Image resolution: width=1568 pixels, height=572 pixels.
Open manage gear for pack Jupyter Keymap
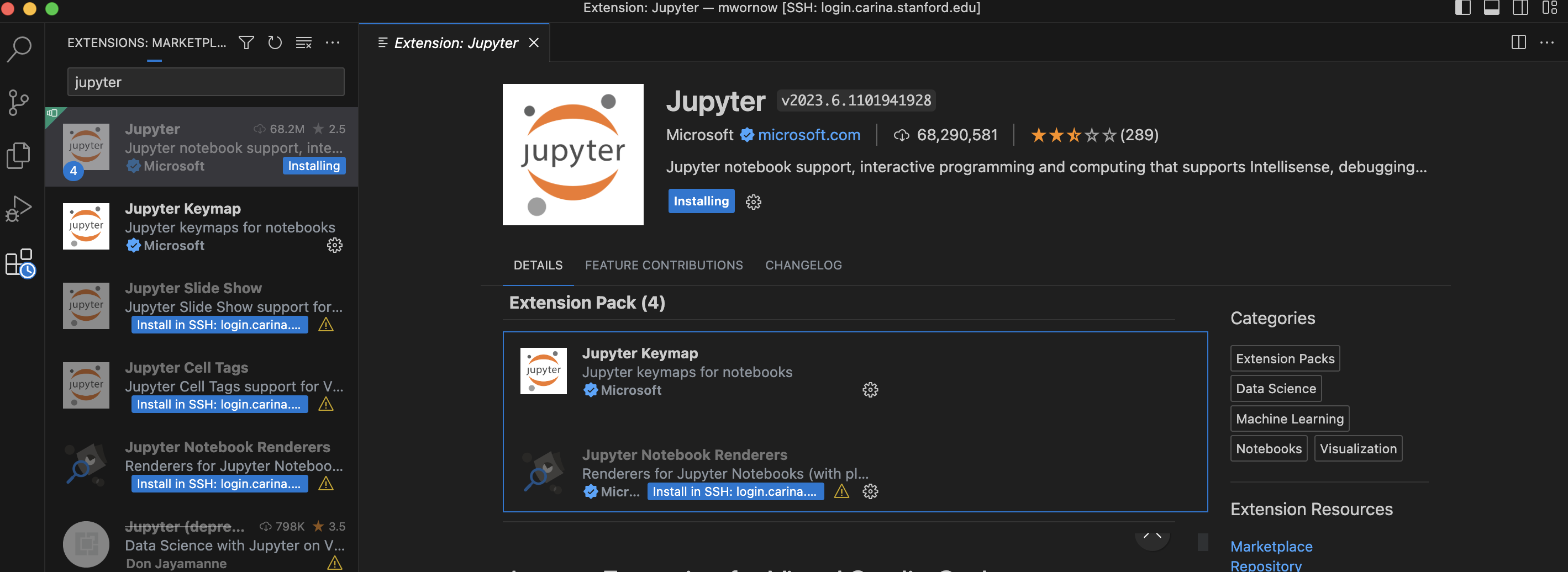870,390
